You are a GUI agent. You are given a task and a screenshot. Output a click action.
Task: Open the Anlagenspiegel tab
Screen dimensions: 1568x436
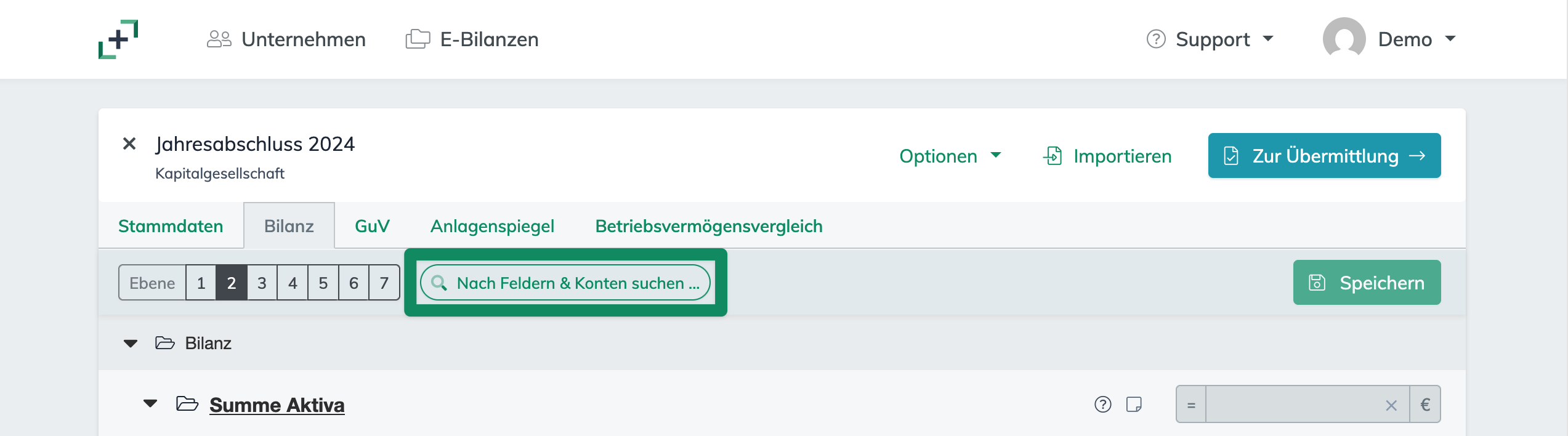click(x=492, y=226)
